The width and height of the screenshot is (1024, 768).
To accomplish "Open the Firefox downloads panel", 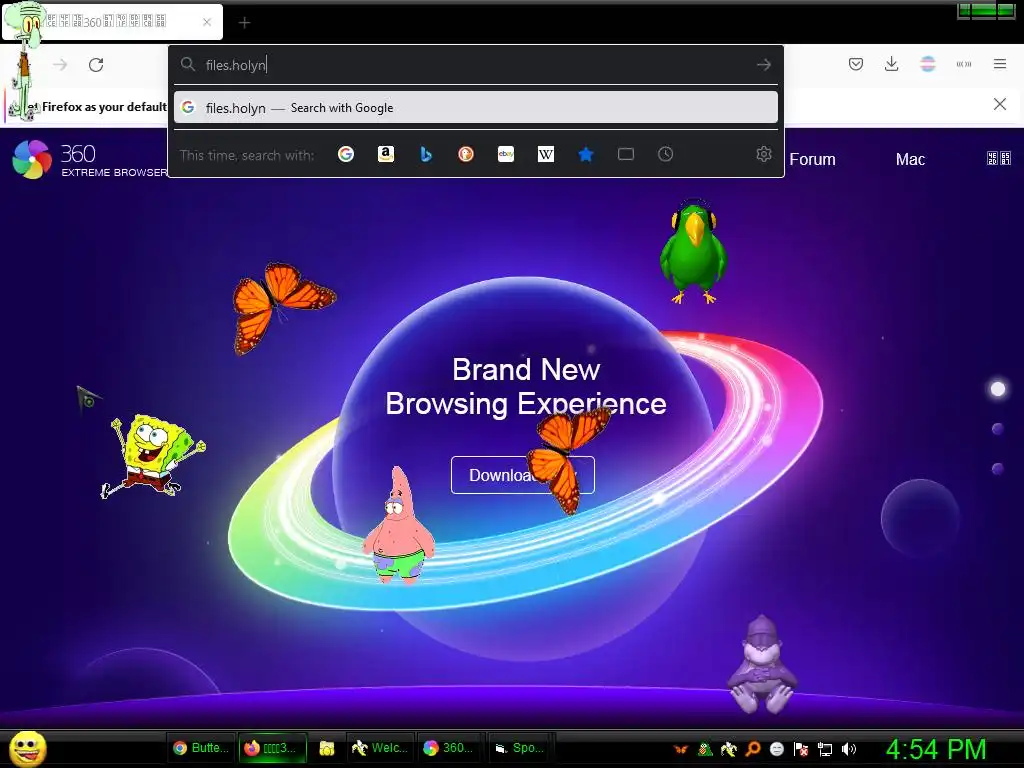I will 891,64.
